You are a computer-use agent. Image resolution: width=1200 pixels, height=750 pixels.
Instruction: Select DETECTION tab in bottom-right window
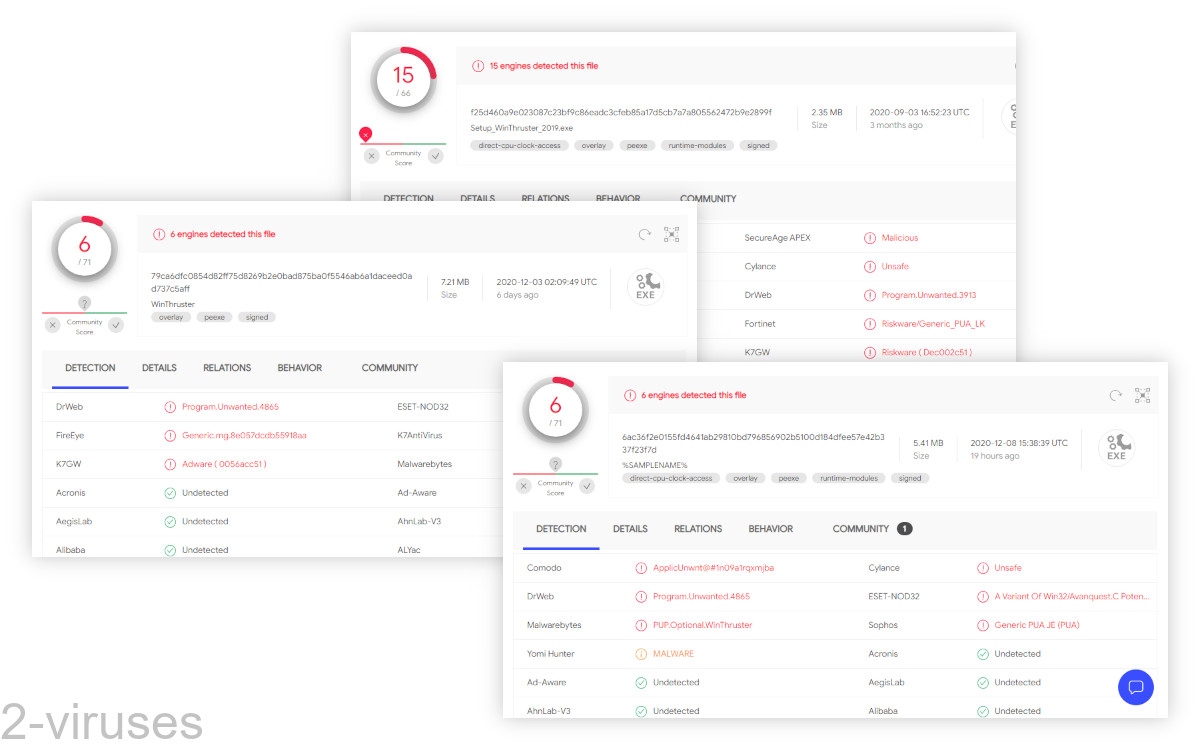click(x=561, y=529)
